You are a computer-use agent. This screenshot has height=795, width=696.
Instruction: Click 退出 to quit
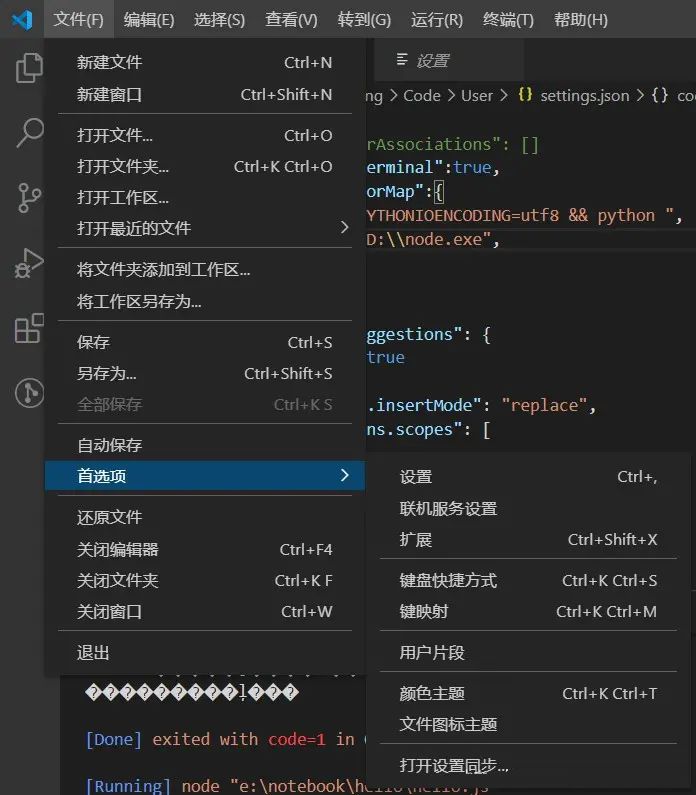coord(205,653)
